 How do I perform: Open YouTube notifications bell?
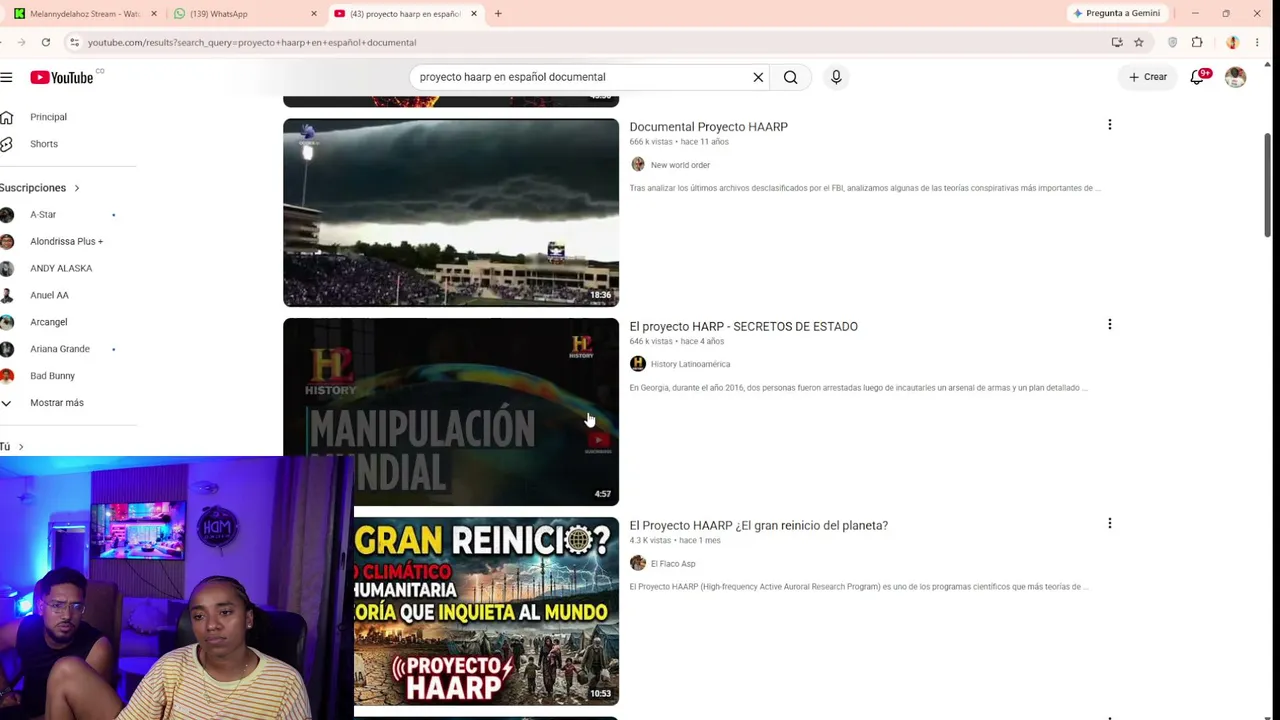pyautogui.click(x=1197, y=77)
